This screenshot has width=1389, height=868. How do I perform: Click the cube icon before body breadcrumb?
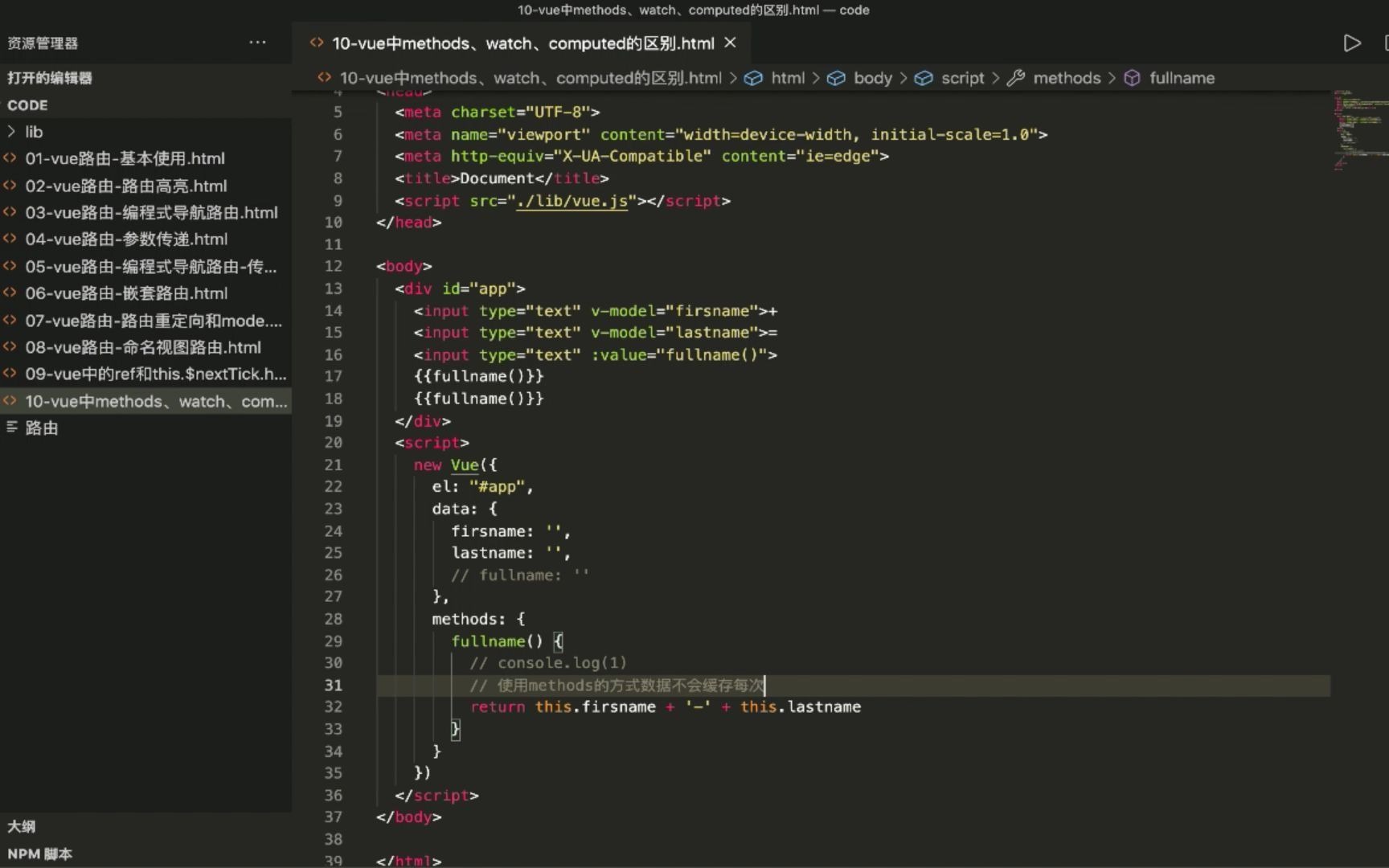pos(837,78)
